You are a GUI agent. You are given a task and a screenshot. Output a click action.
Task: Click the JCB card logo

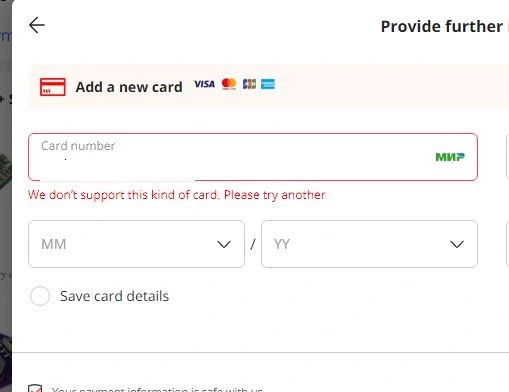pyautogui.click(x=249, y=84)
